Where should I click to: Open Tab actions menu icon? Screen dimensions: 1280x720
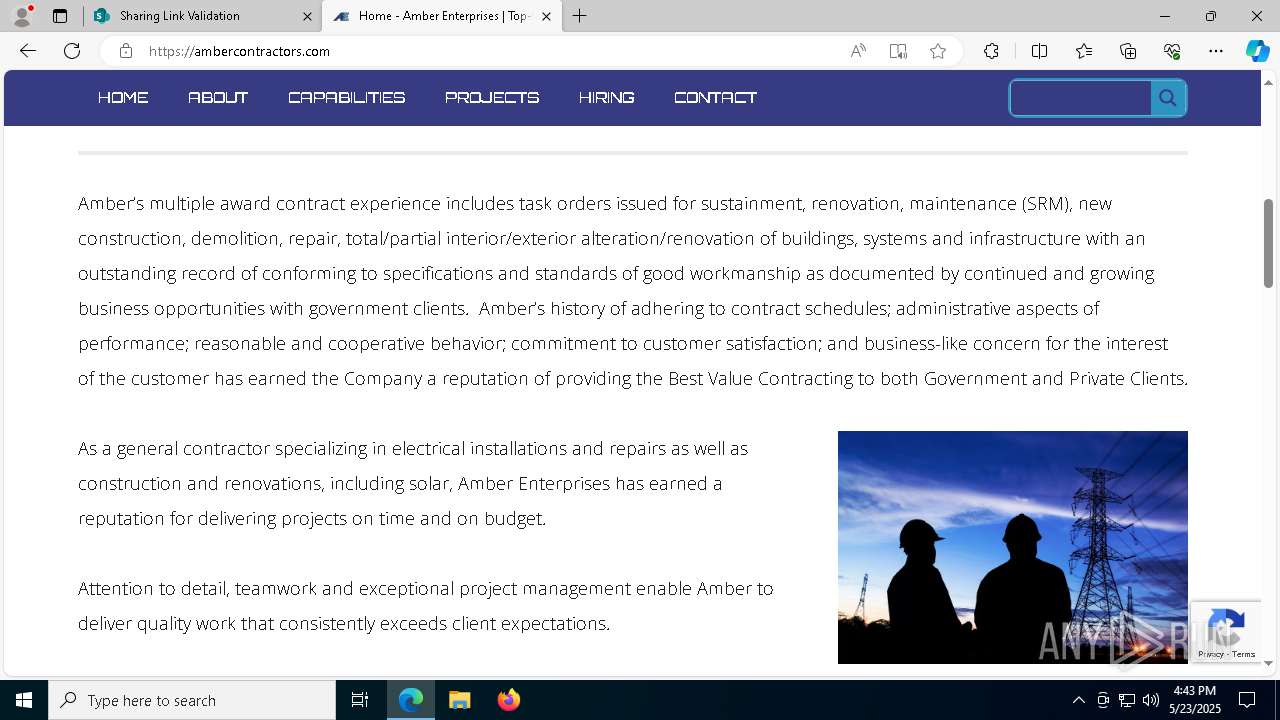coord(60,16)
